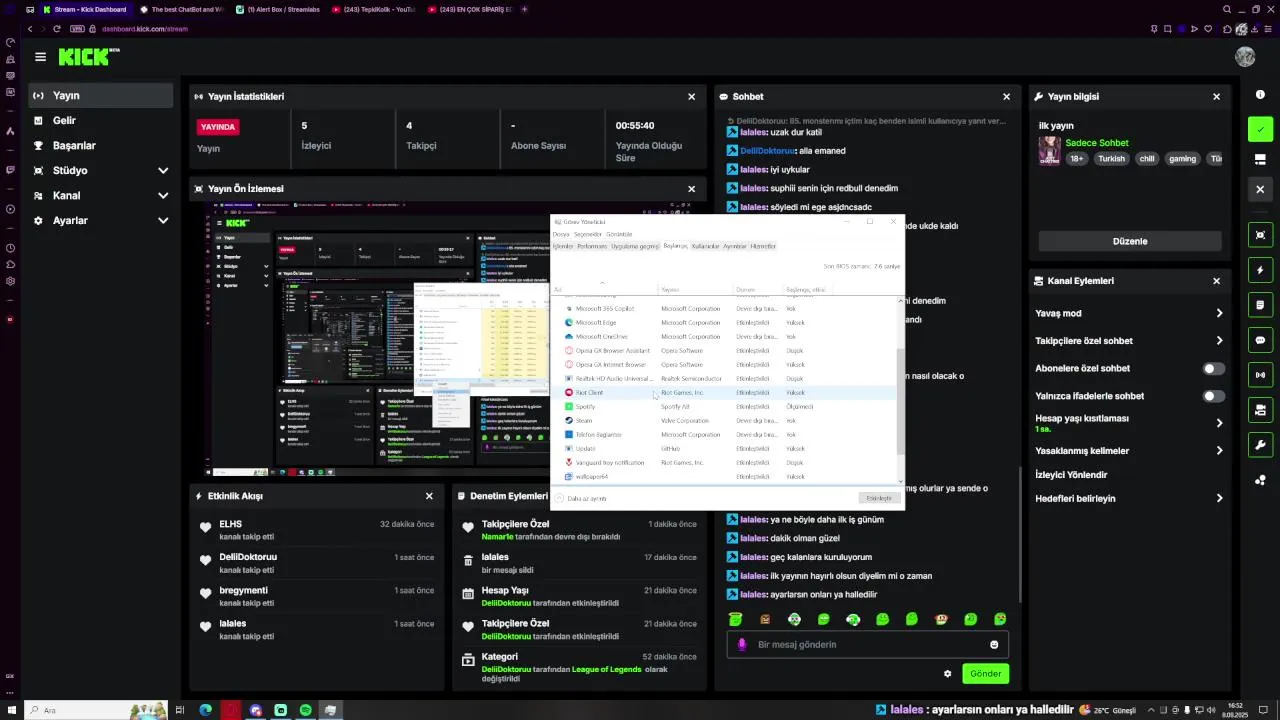Toggle the wrench stream info quick icon
The height and width of the screenshot is (720, 1280).
1260,445
